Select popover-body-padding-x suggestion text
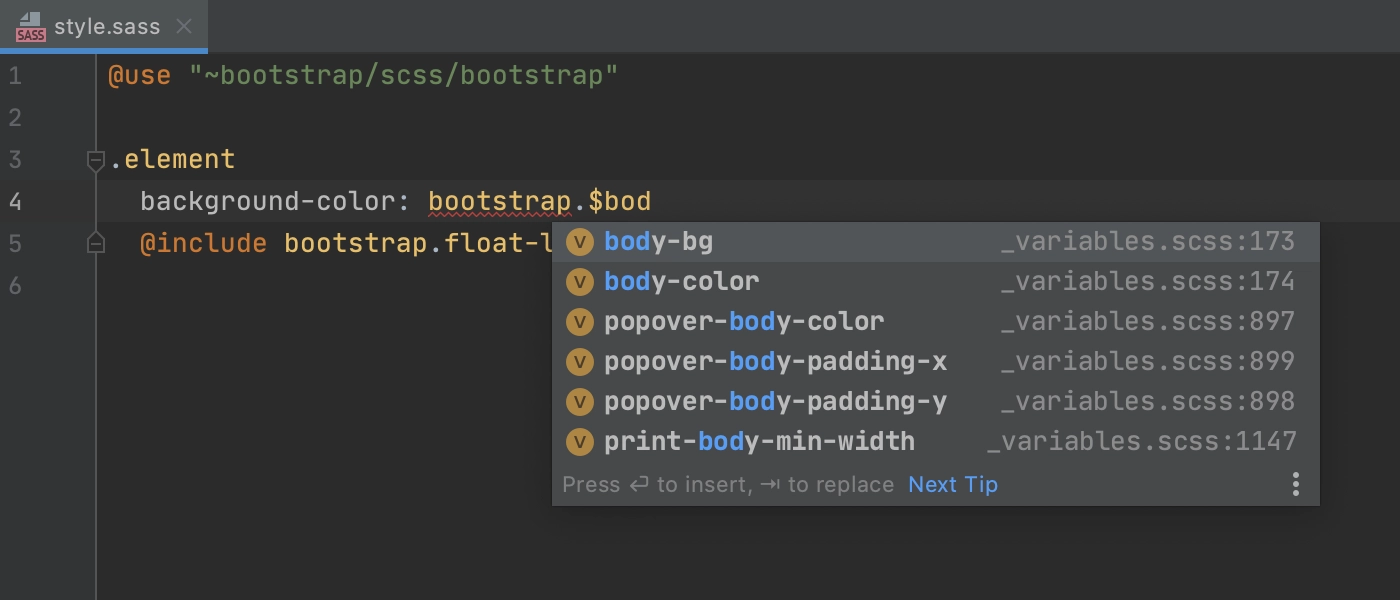The height and width of the screenshot is (600, 1400). pos(775,362)
